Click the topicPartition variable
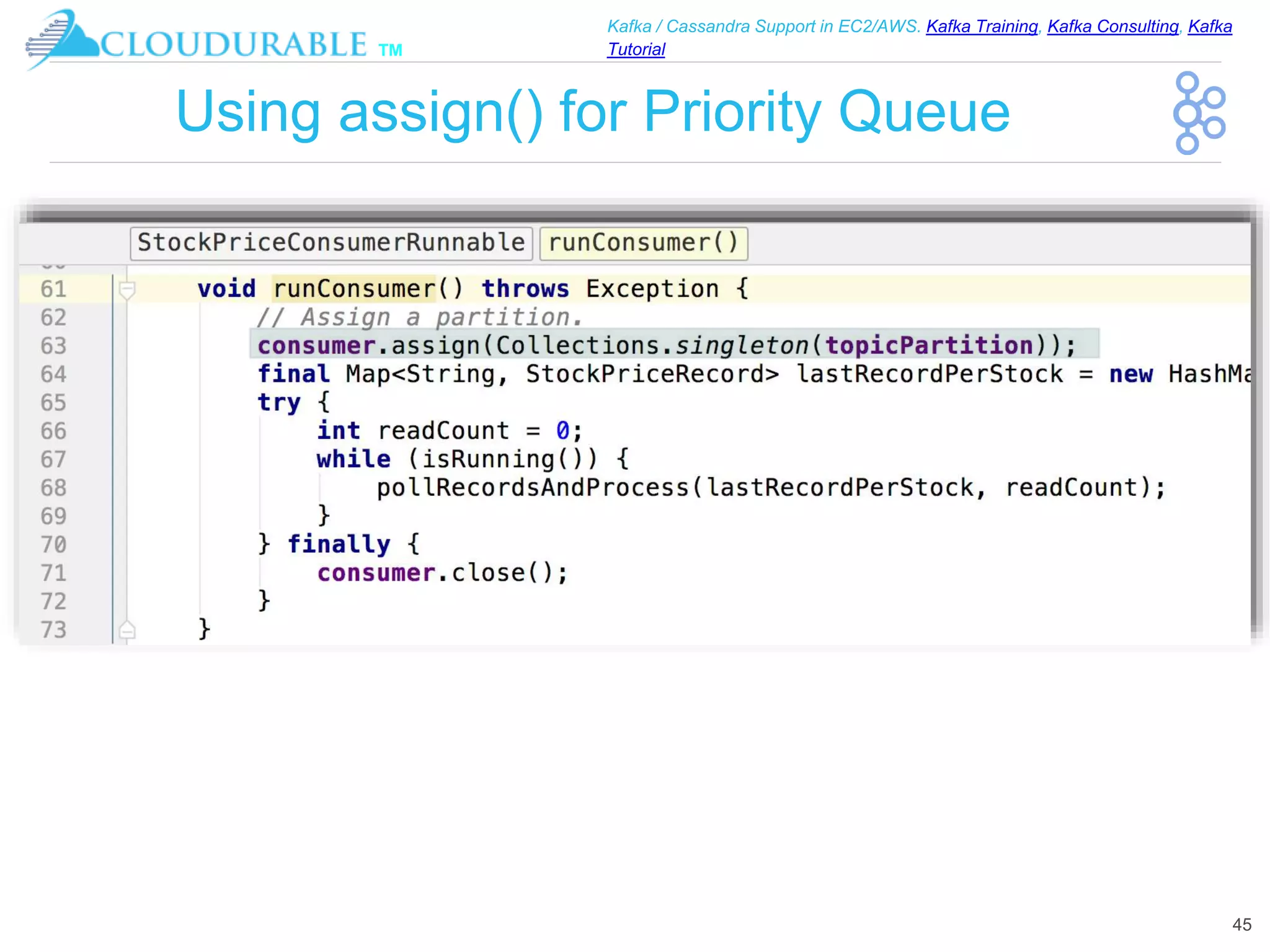The height and width of the screenshot is (952, 1270). tap(929, 345)
